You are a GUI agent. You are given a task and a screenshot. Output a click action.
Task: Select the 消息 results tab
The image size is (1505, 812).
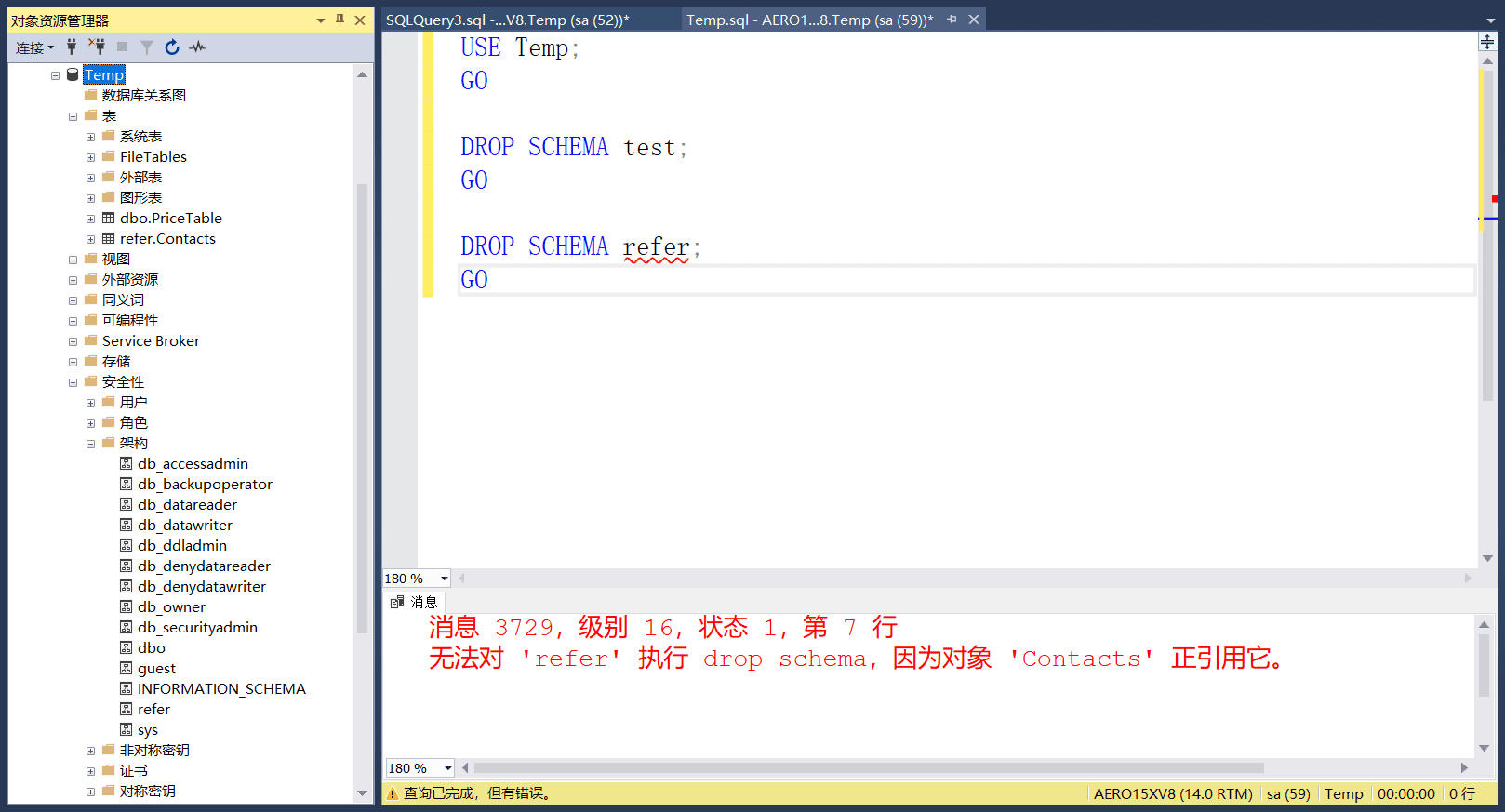click(414, 602)
